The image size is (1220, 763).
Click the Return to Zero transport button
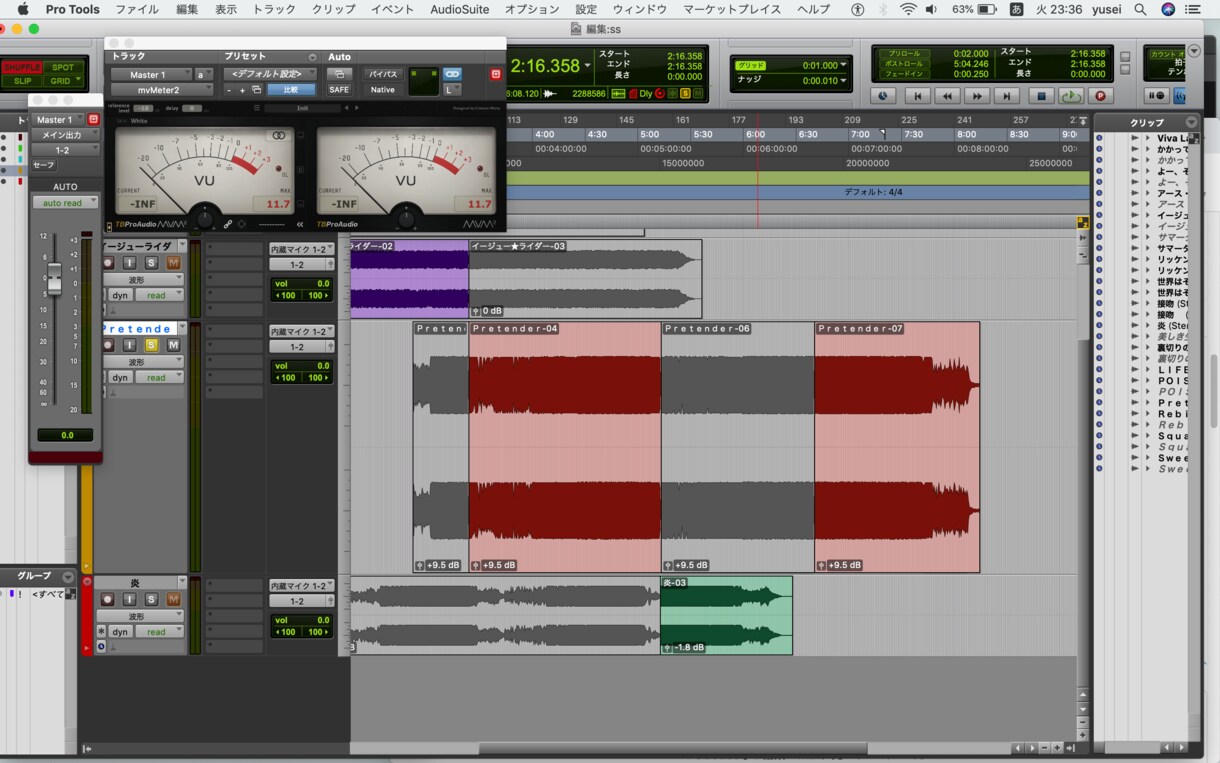pyautogui.click(x=917, y=96)
